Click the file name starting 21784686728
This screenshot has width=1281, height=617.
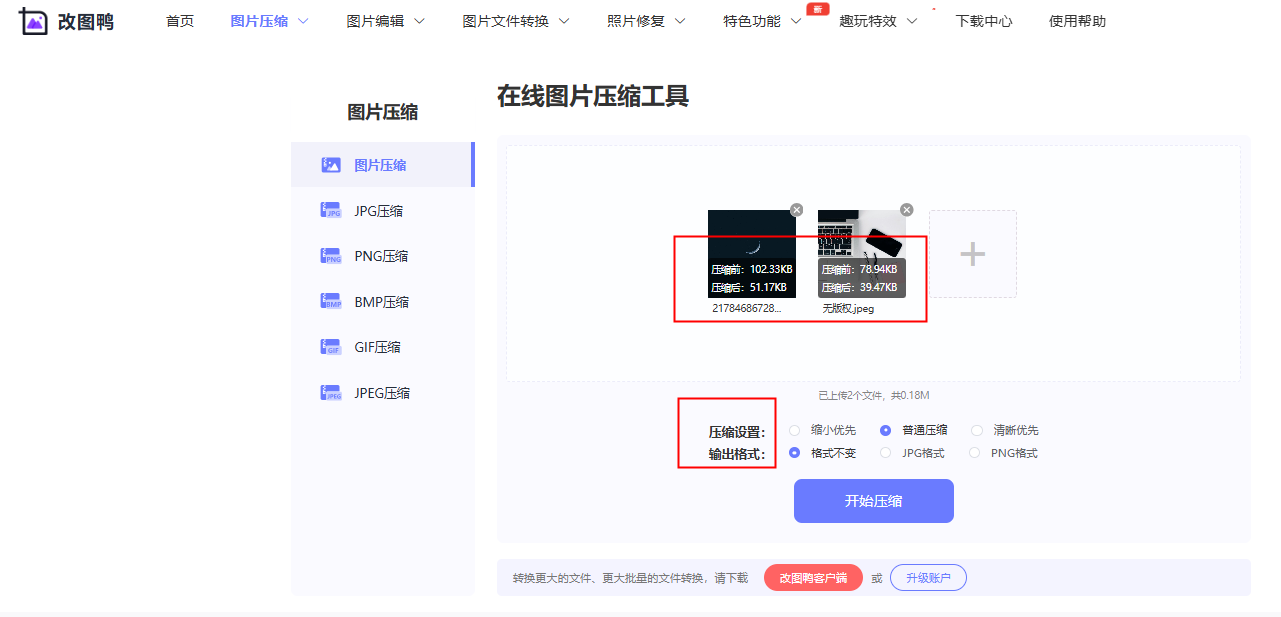click(747, 309)
